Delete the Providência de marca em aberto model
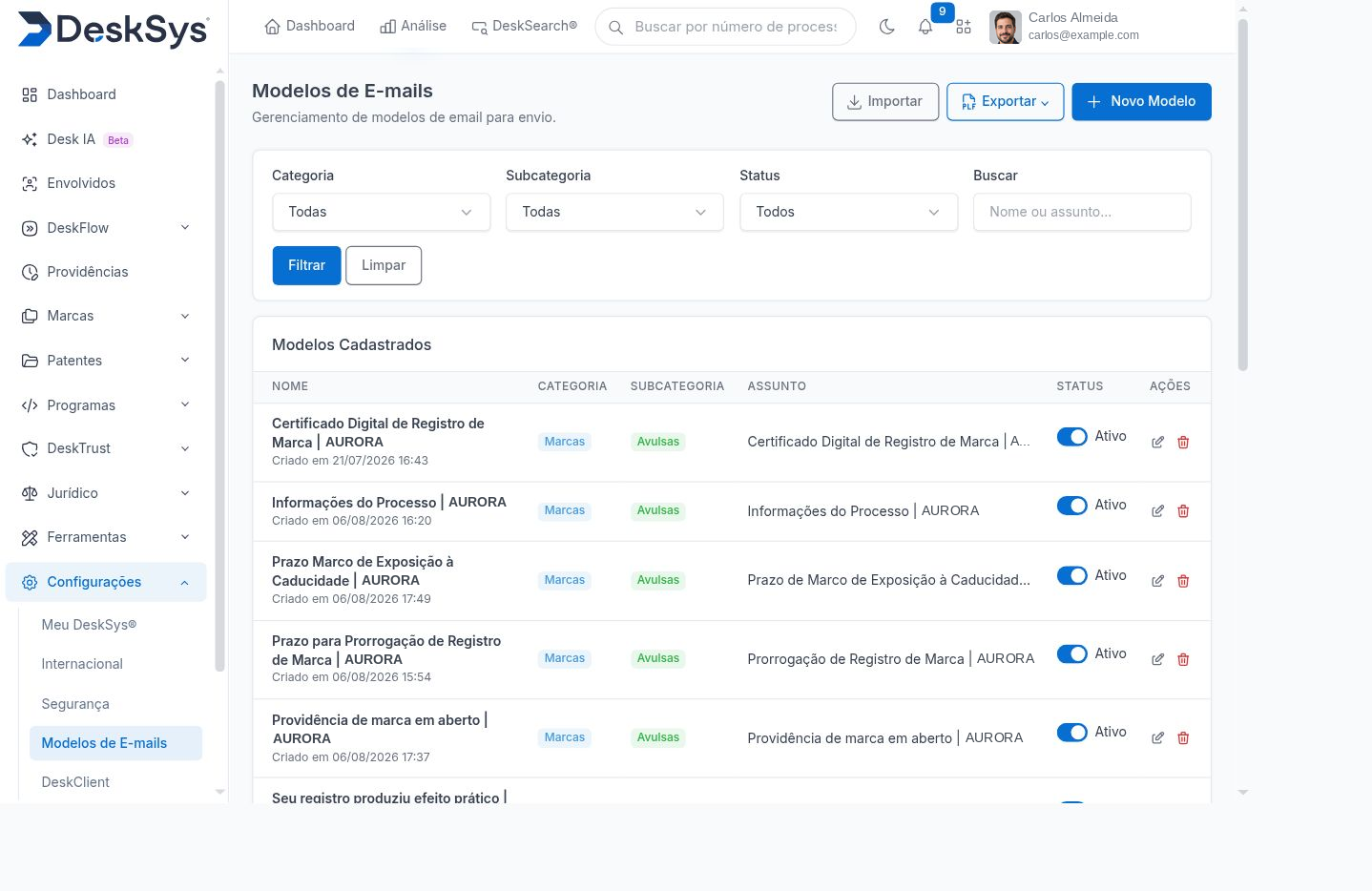The height and width of the screenshot is (891, 1372). pos(1183,737)
